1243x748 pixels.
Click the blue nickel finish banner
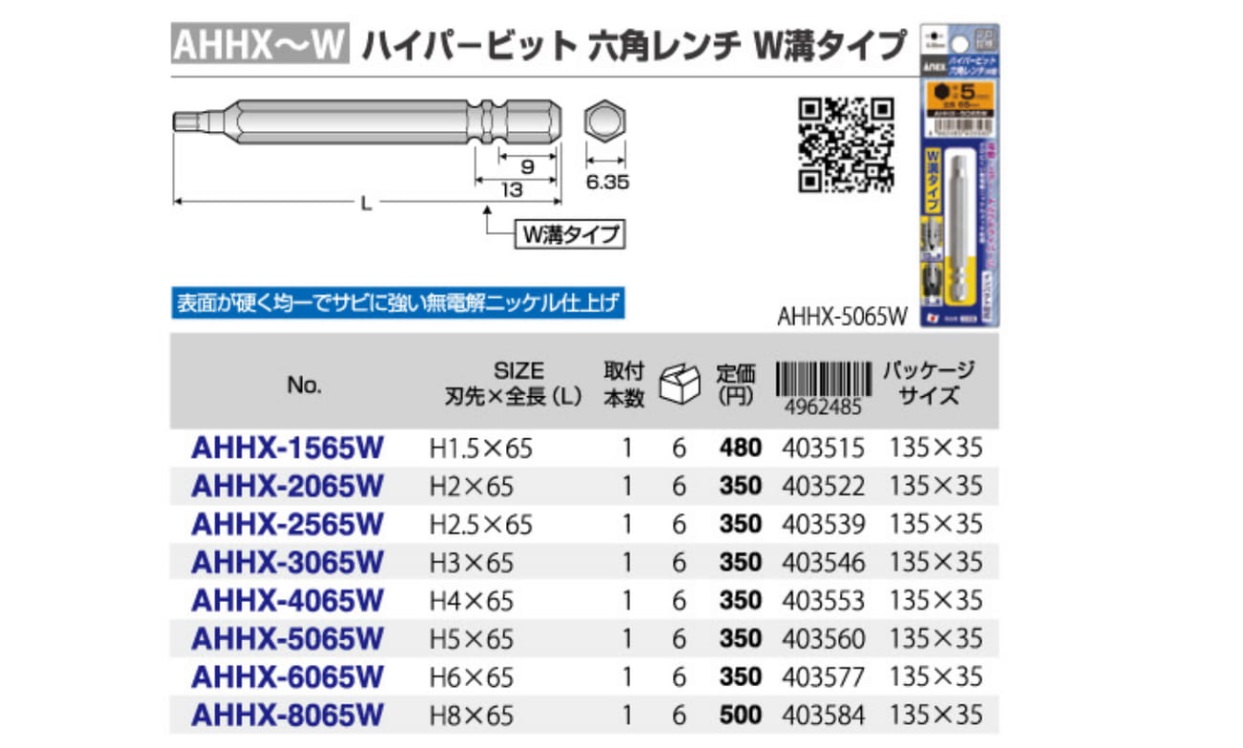tap(398, 303)
